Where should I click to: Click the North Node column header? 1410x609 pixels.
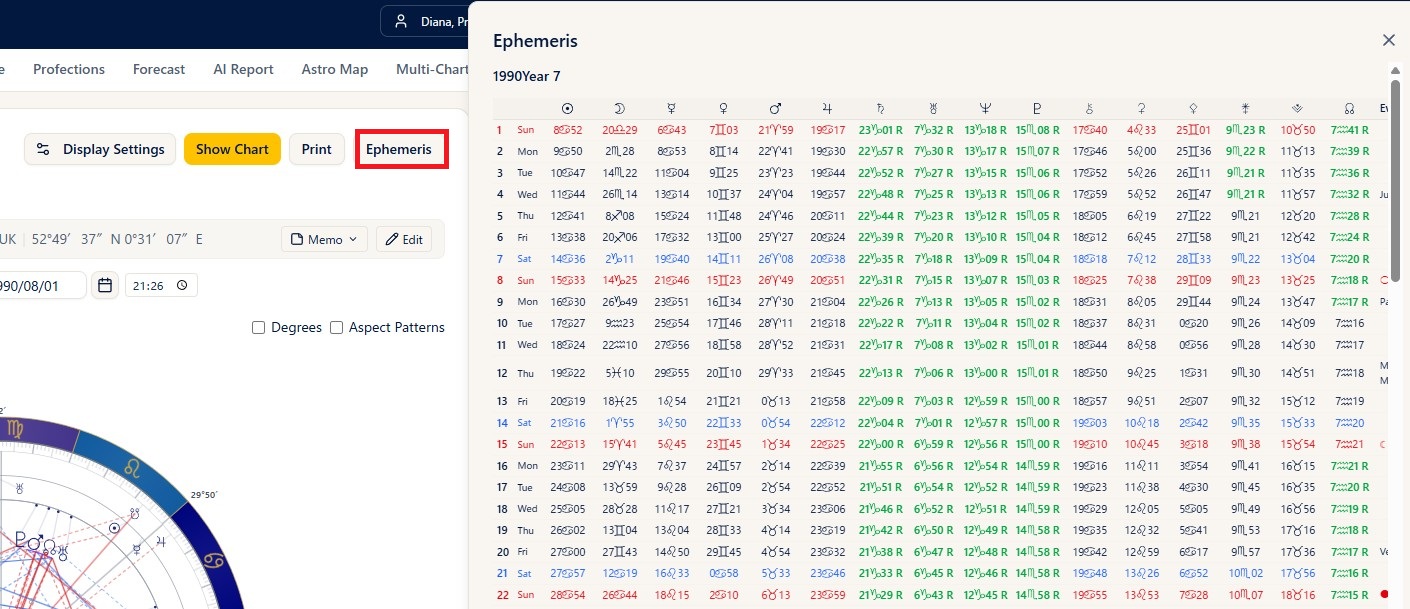pos(1349,108)
